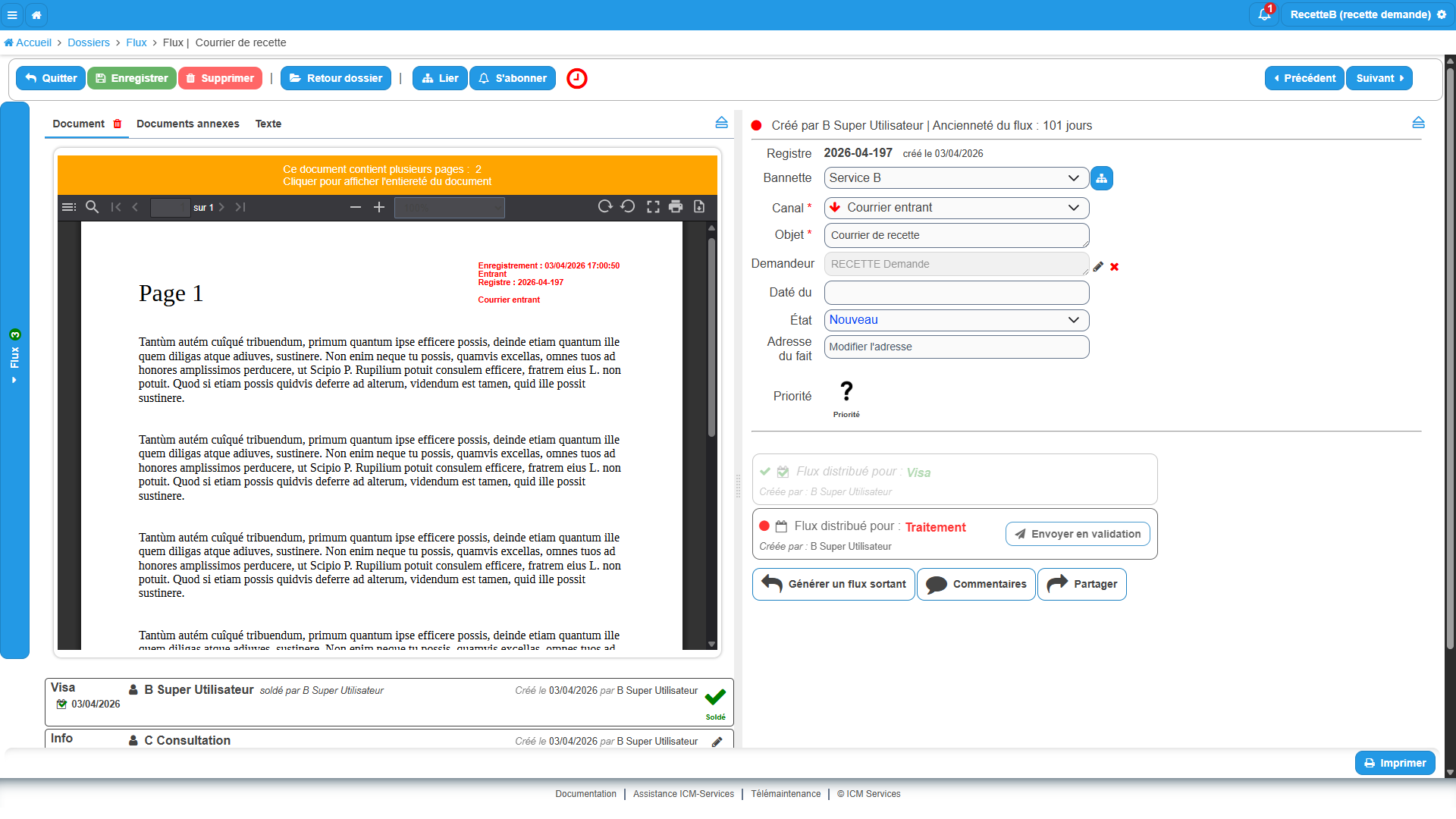Image resolution: width=1456 pixels, height=819 pixels.
Task: Toggle fullscreen presentation mode in viewer
Action: (x=653, y=206)
